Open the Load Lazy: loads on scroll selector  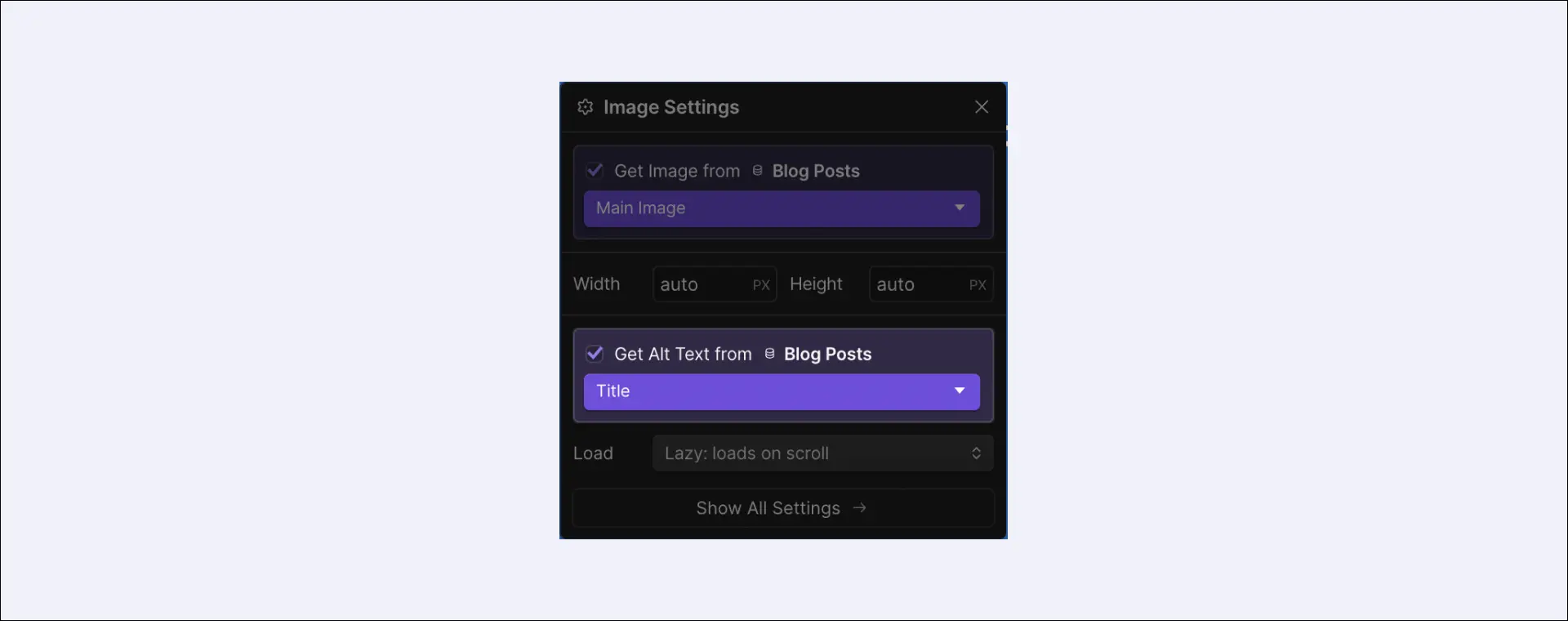[x=822, y=453]
